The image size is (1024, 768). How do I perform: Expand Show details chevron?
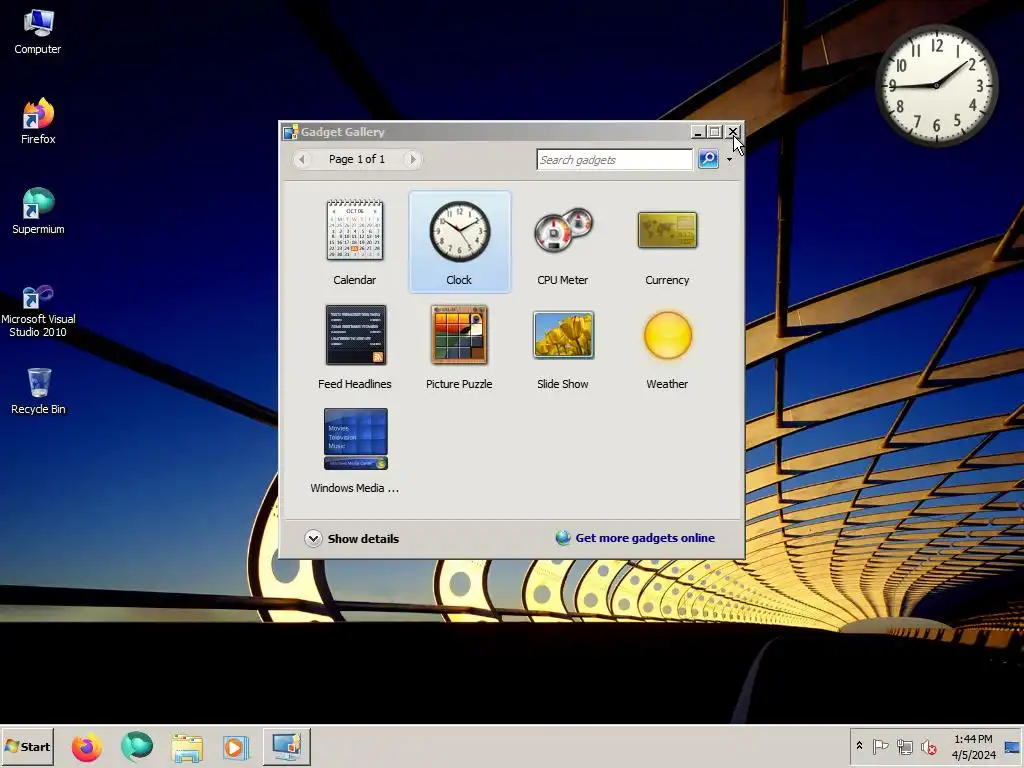coord(313,538)
